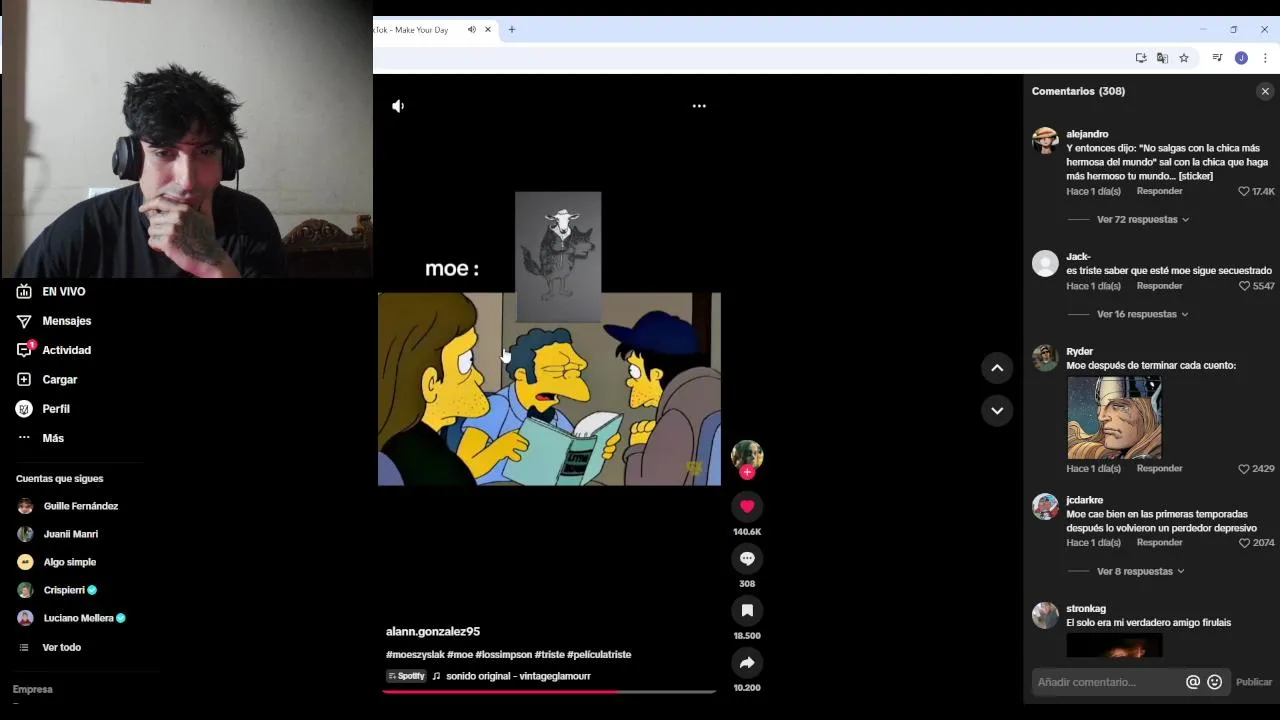
Task: Like alejandro's comment heart
Action: (1244, 191)
